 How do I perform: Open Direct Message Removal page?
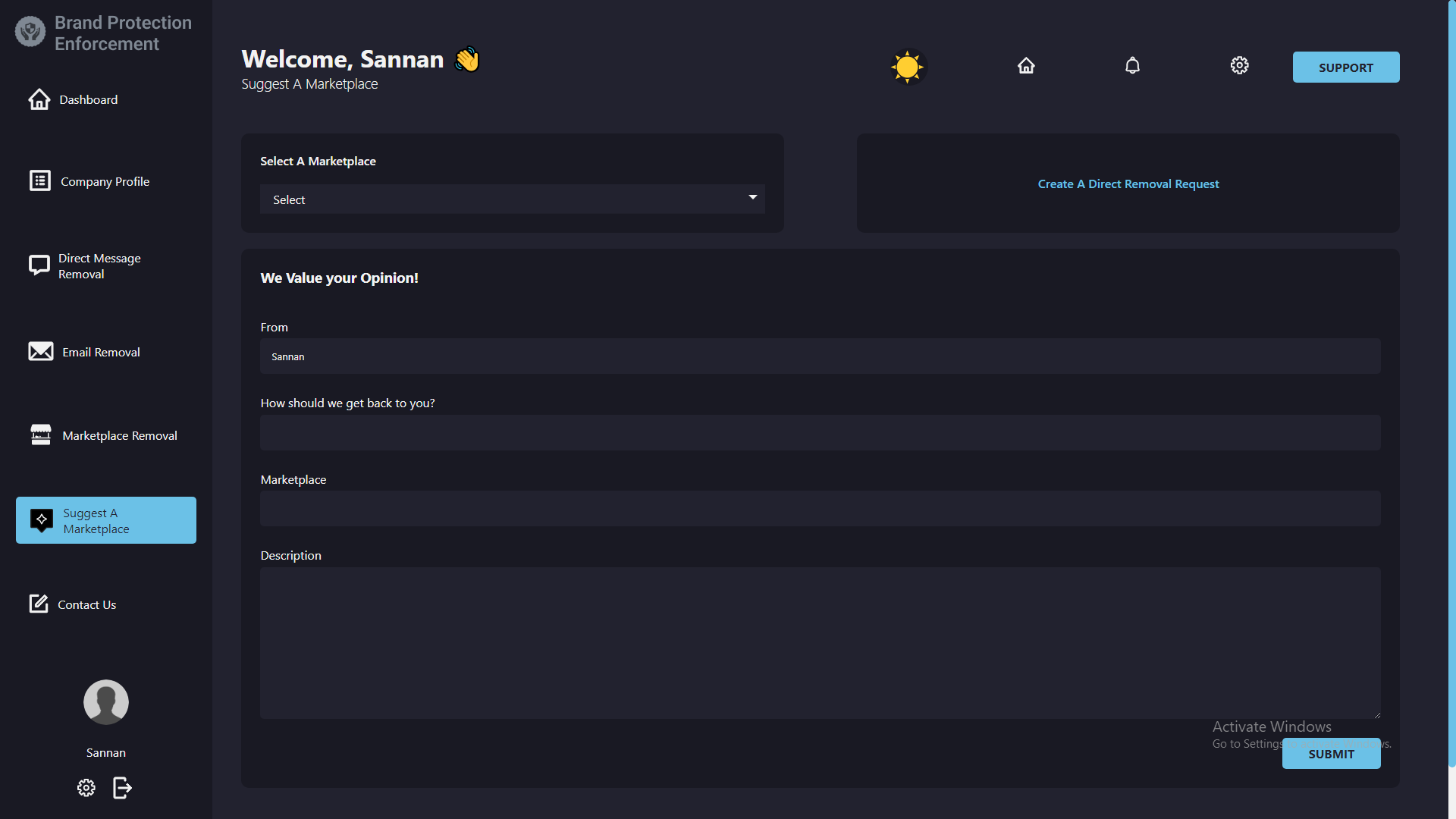click(x=99, y=266)
